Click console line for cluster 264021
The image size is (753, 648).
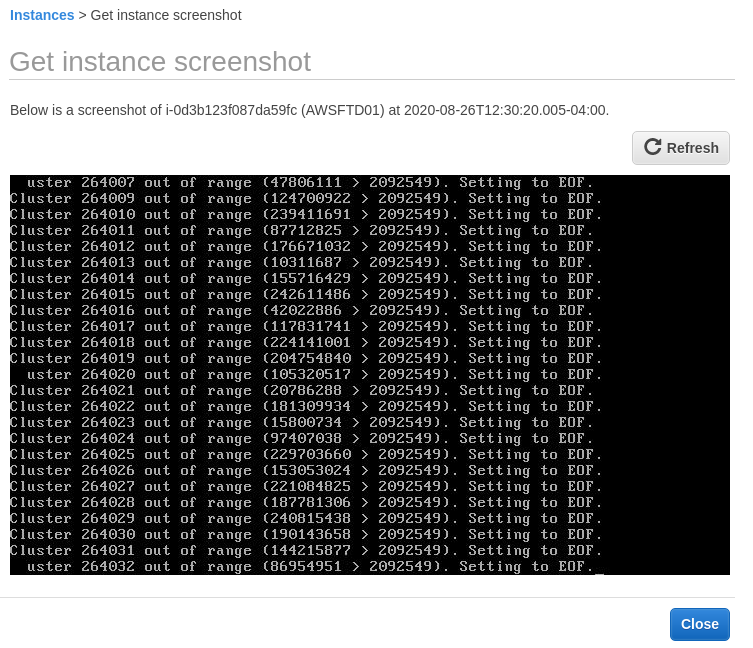coord(302,391)
